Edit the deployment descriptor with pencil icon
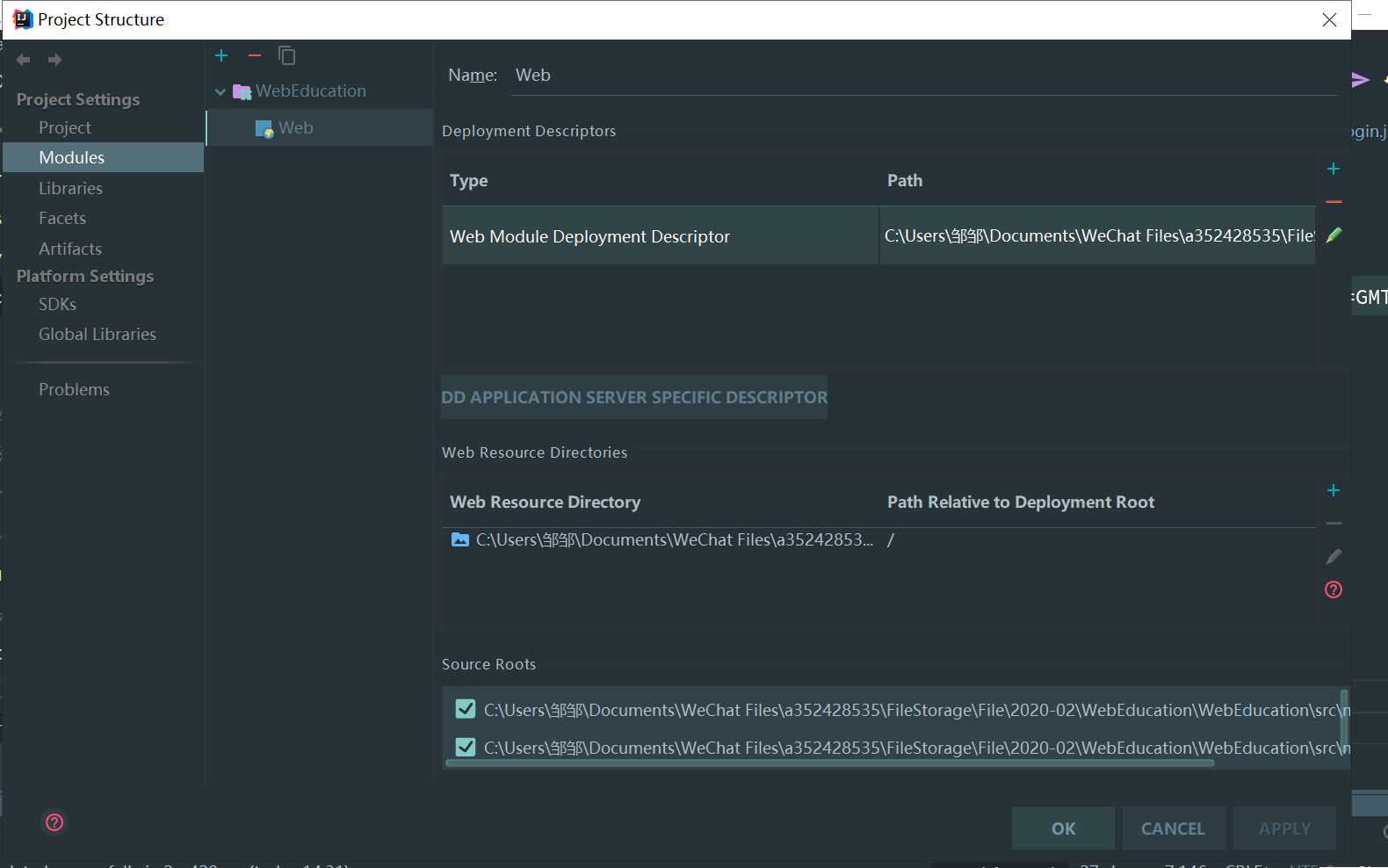This screenshot has height=868, width=1388. tap(1334, 235)
